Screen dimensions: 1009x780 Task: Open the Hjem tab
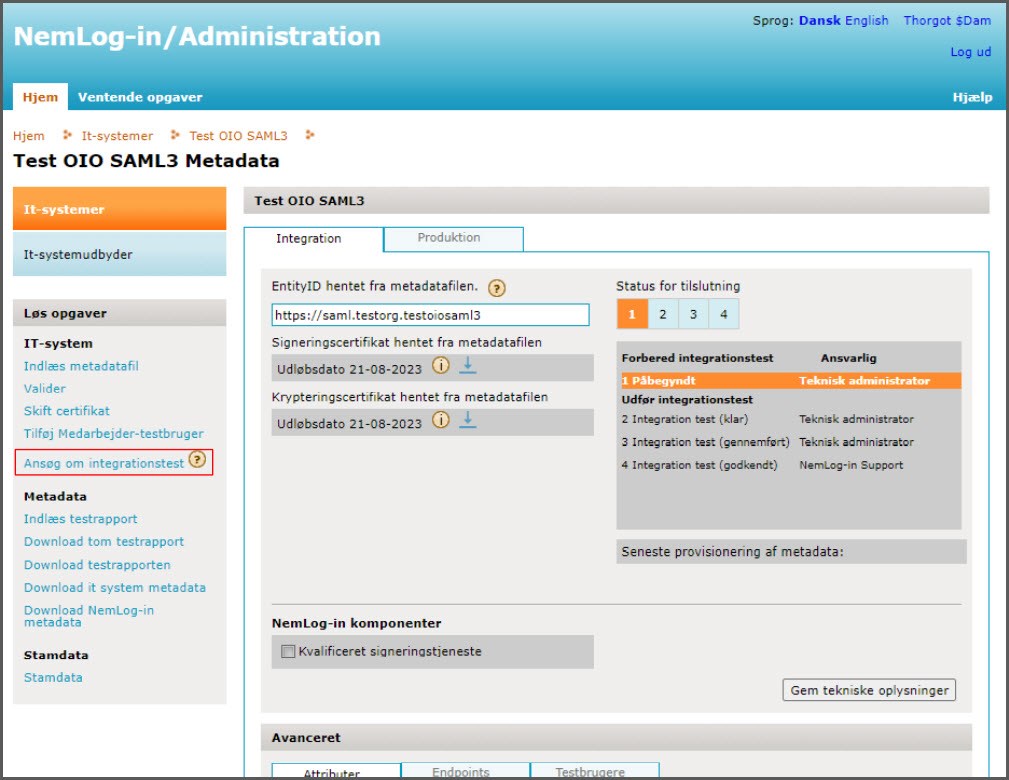tap(40, 97)
